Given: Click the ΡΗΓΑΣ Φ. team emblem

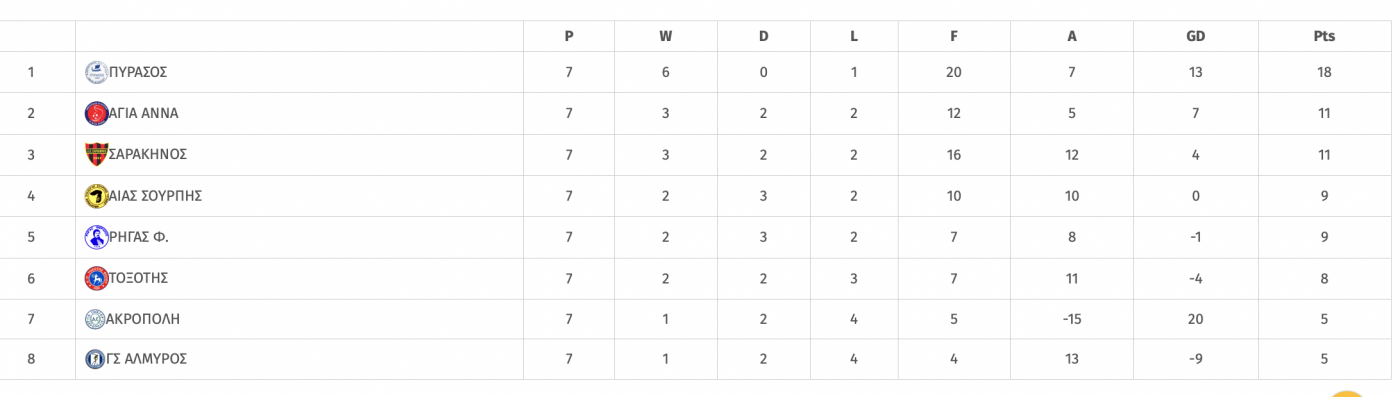Looking at the screenshot, I should click(x=96, y=237).
